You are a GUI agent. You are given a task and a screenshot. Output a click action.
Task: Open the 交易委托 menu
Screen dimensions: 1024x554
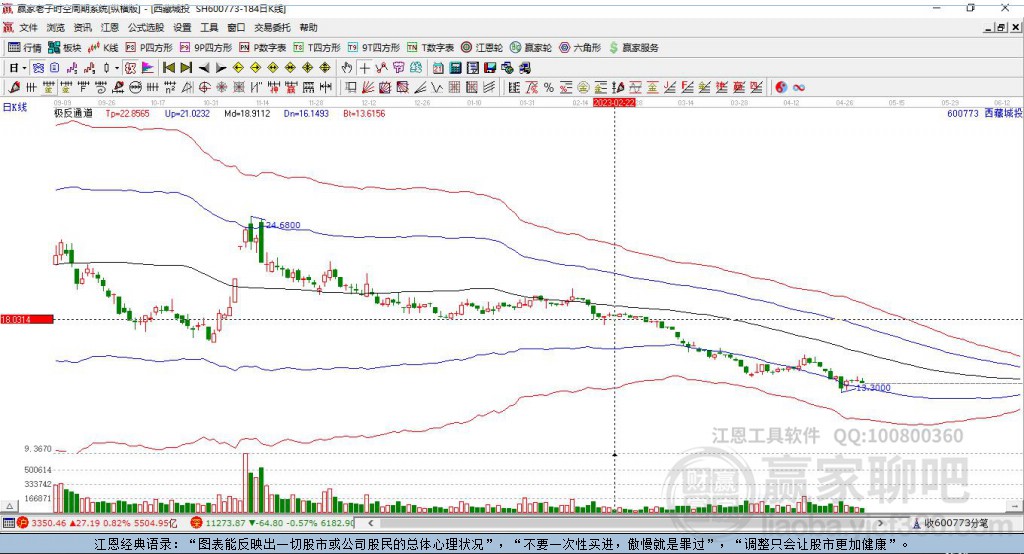272,27
